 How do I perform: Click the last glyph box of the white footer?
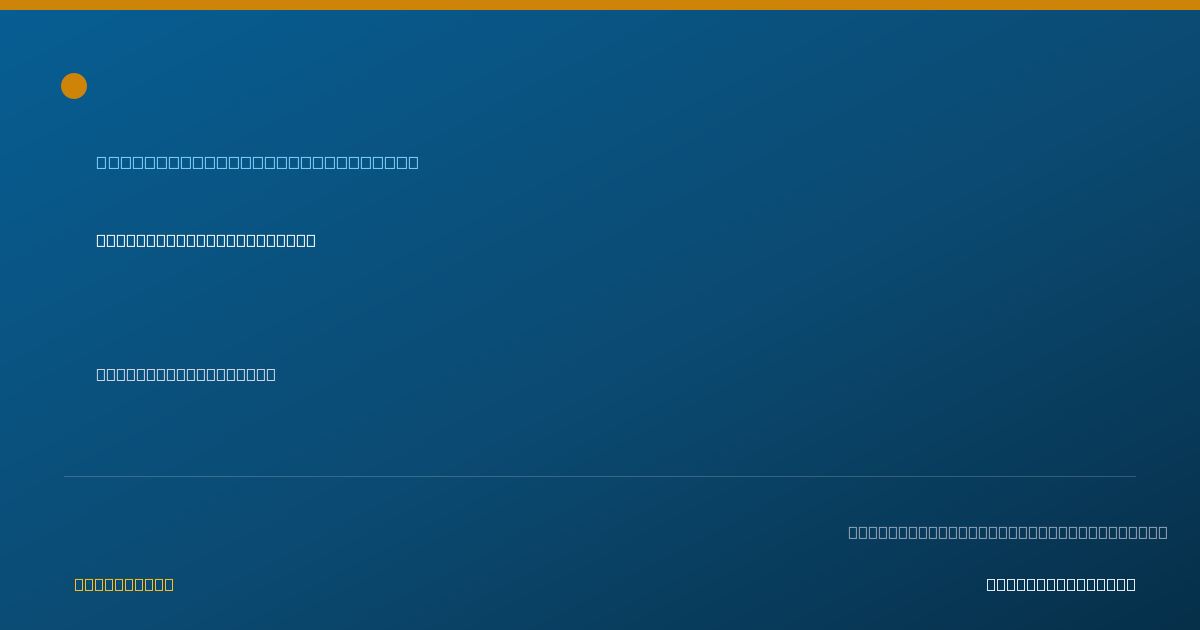click(1131, 584)
